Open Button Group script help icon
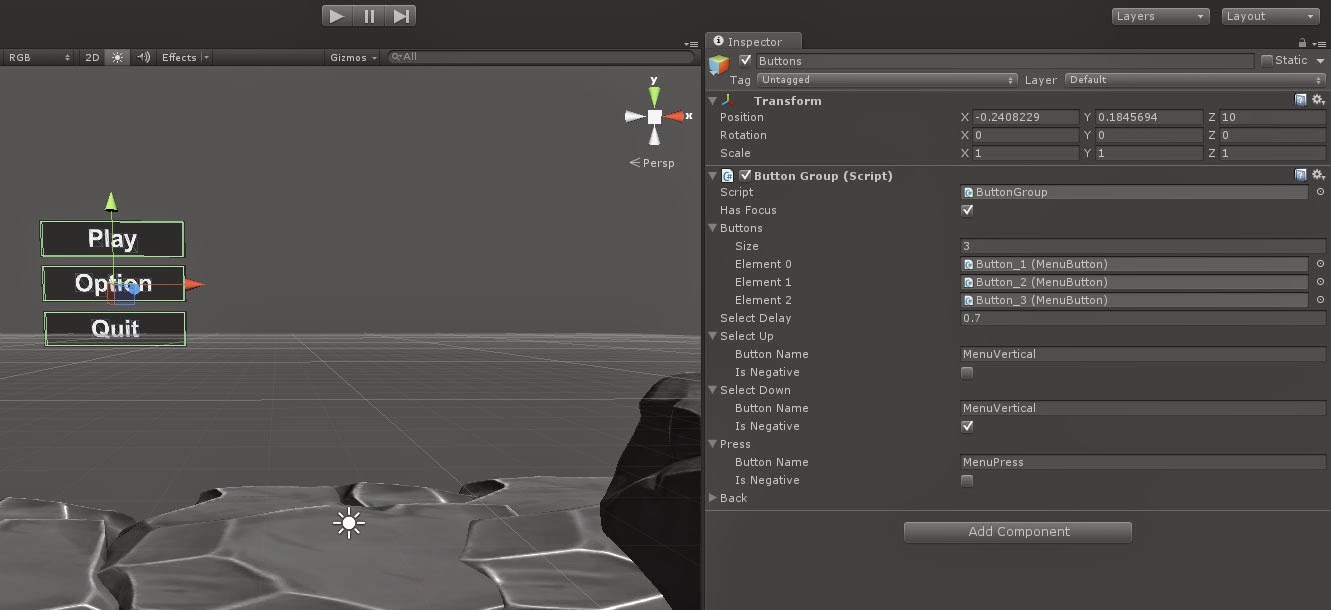This screenshot has width=1331, height=610. click(1300, 175)
